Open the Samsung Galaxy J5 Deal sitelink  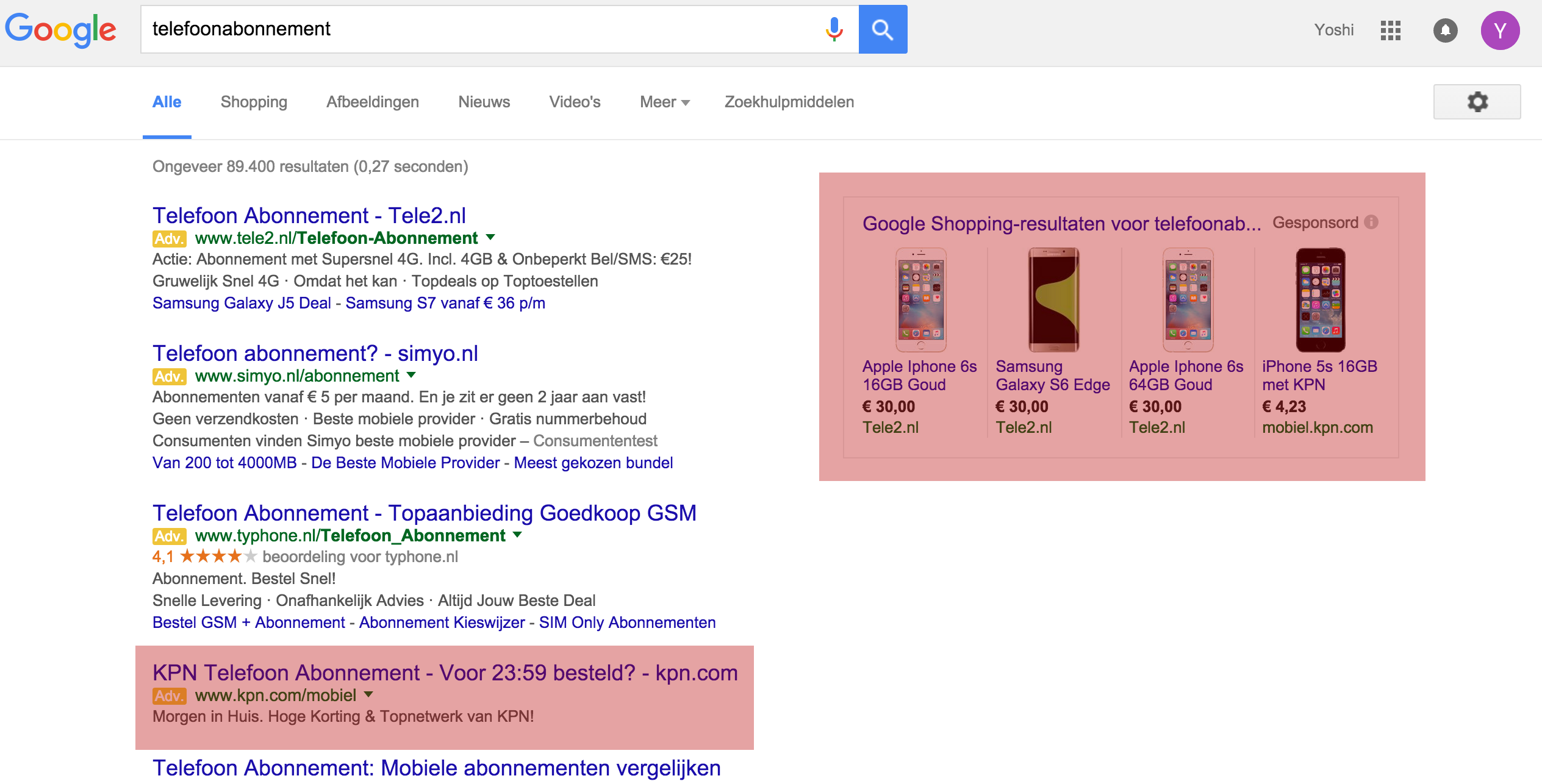[x=242, y=303]
